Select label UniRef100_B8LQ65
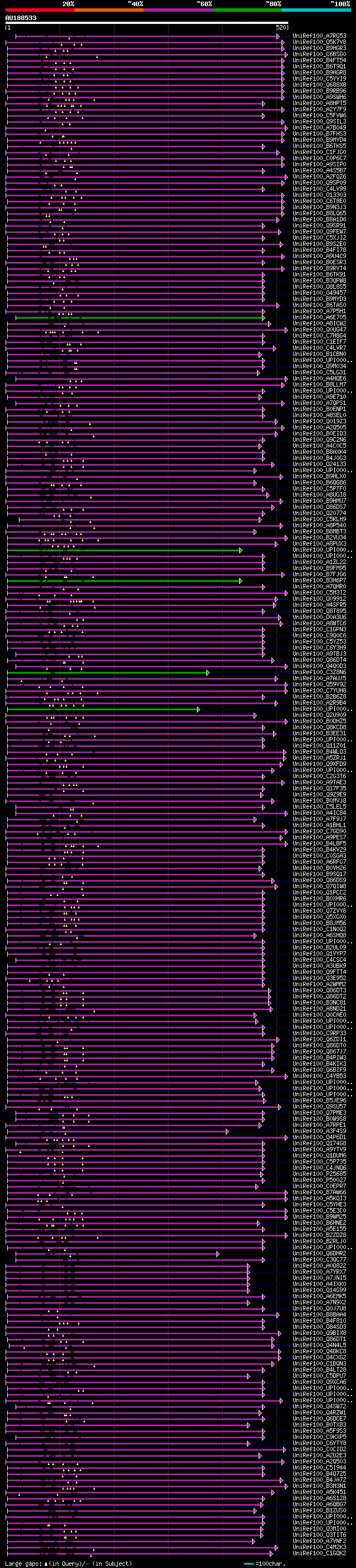 click(x=319, y=213)
